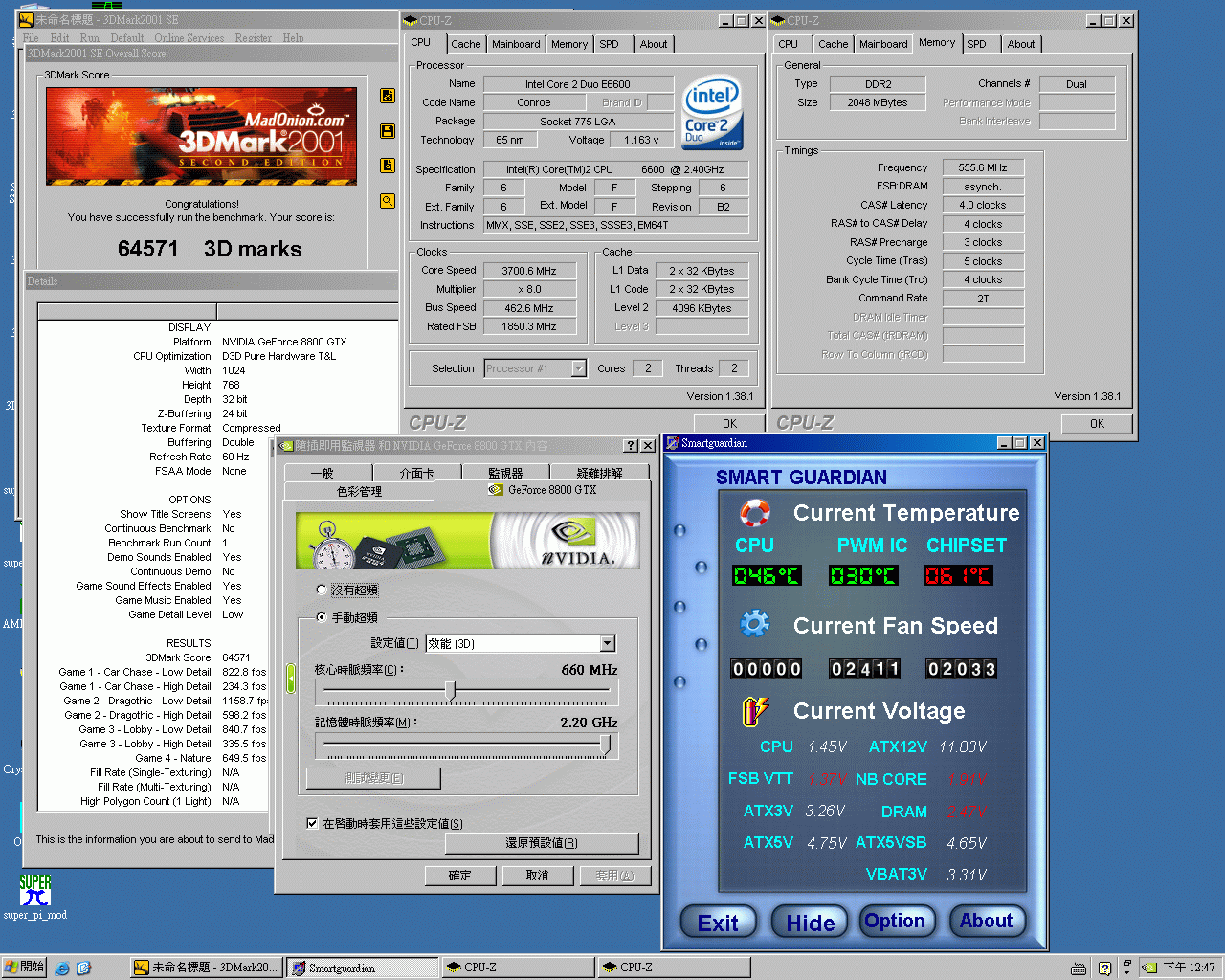Click the top yellow document icon beside 3DMark score
The width and height of the screenshot is (1225, 980).
(x=388, y=96)
